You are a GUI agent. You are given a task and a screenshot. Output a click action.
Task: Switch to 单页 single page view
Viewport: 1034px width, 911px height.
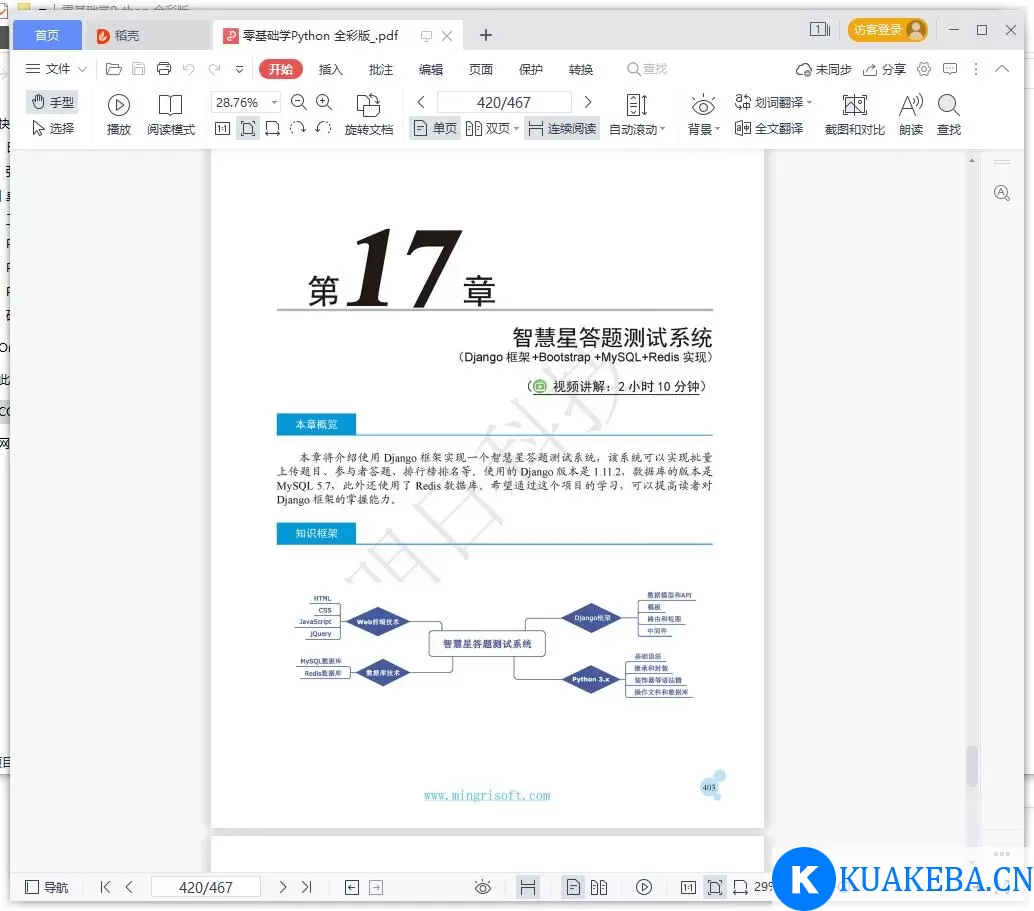[435, 129]
